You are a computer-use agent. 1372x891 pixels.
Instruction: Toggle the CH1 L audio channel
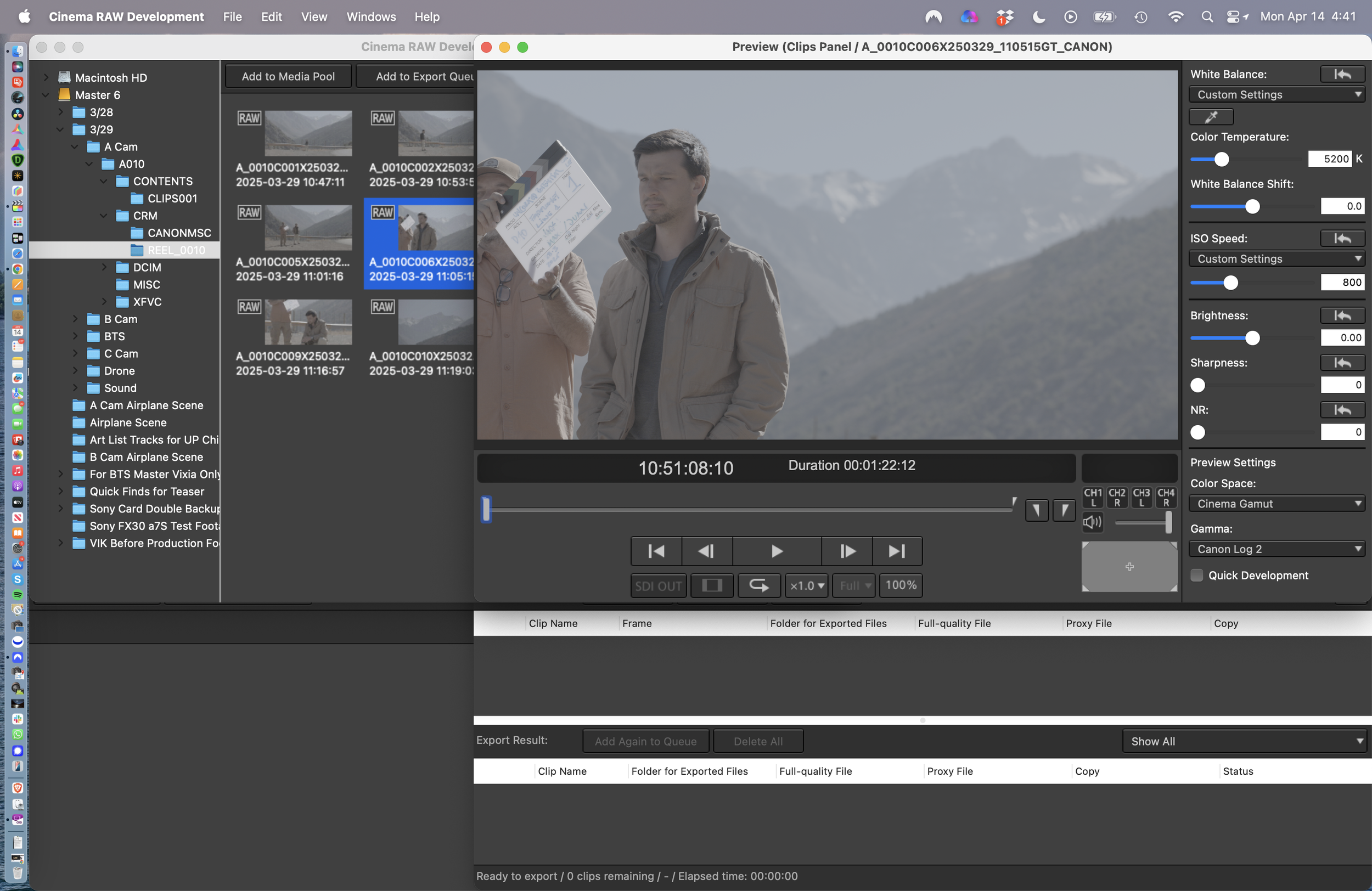click(1093, 498)
